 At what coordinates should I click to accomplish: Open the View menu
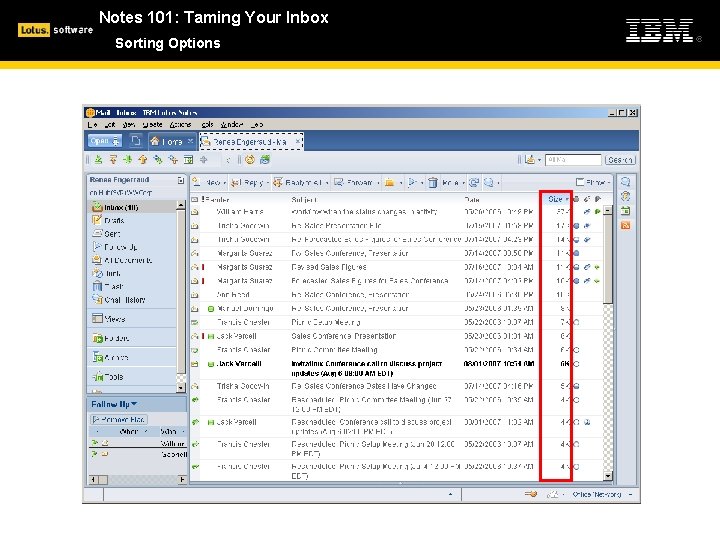coord(129,124)
